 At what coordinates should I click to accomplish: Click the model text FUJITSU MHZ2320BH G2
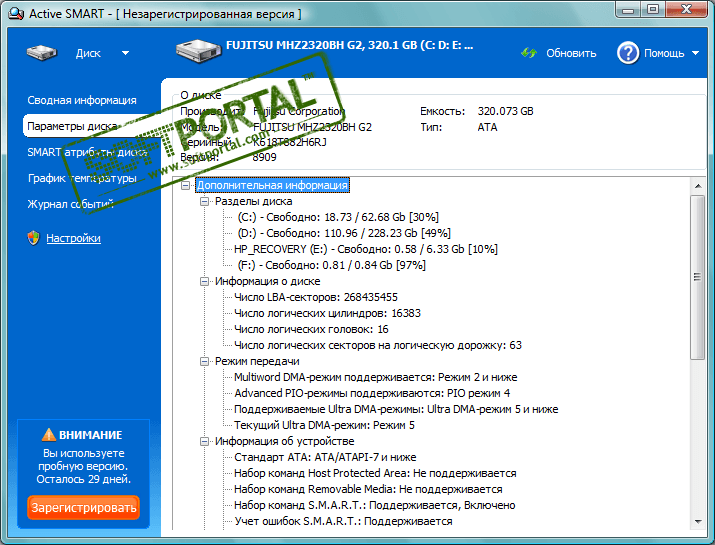pyautogui.click(x=312, y=127)
